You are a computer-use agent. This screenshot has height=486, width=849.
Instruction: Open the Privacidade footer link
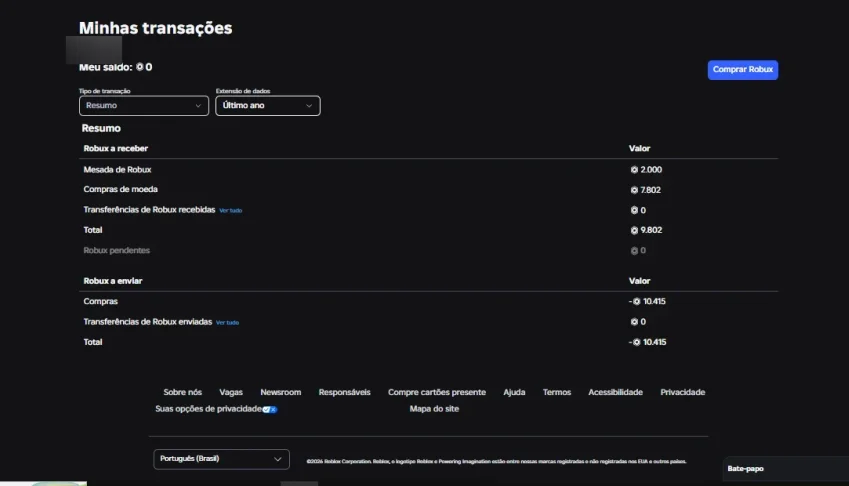[x=682, y=392]
